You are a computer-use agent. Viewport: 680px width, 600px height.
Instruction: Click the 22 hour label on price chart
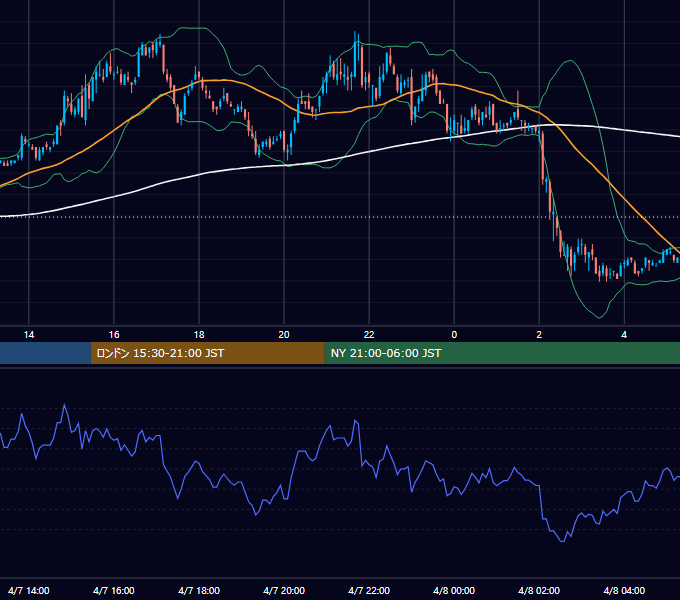369,335
